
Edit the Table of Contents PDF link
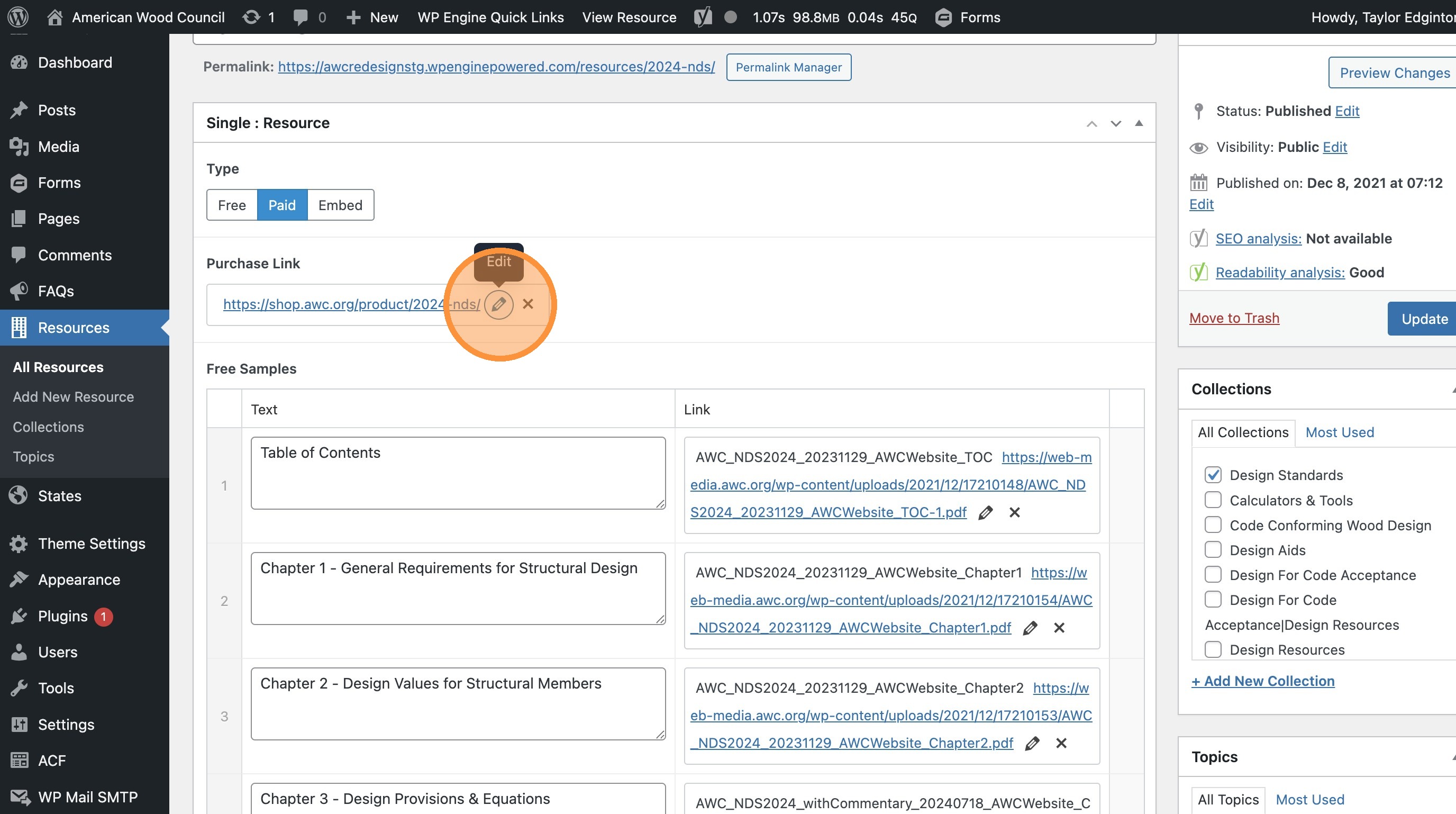pos(985,513)
